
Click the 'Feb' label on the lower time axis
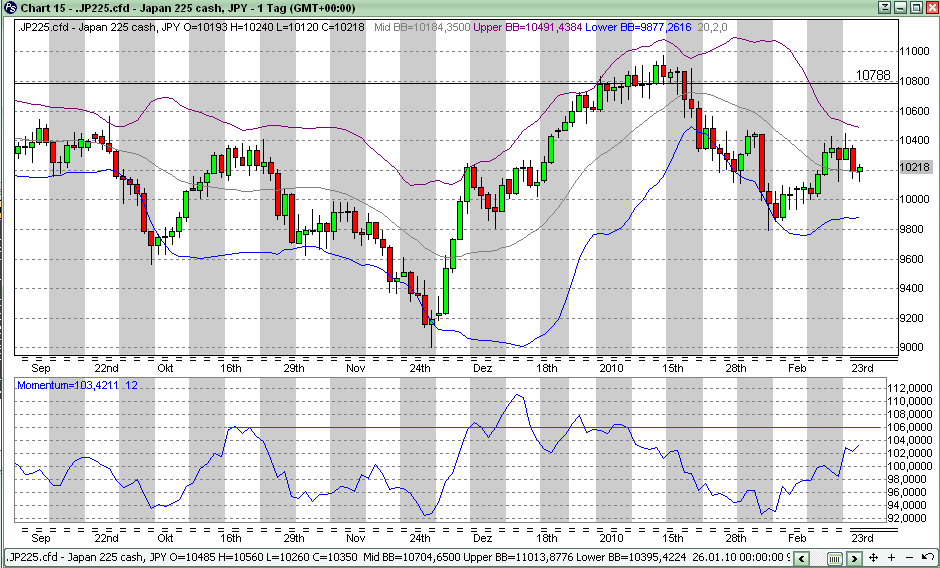pyautogui.click(x=797, y=537)
